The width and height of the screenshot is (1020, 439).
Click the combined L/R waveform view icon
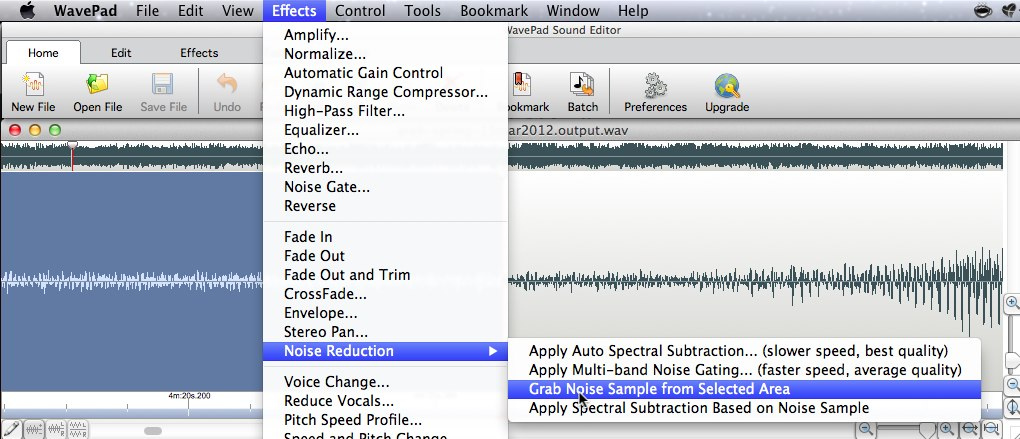(56, 429)
